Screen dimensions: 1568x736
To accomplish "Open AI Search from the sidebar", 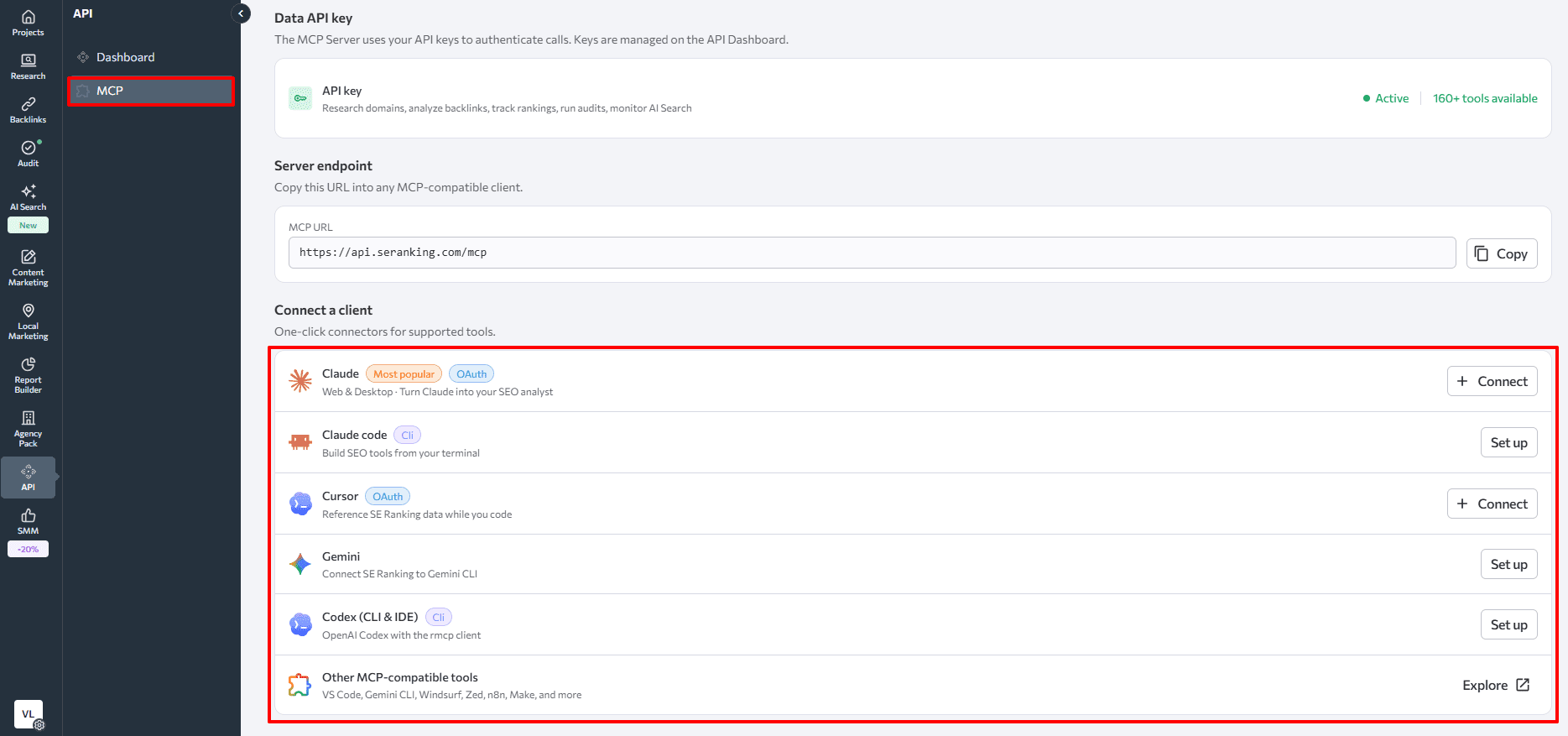I will 28,197.
